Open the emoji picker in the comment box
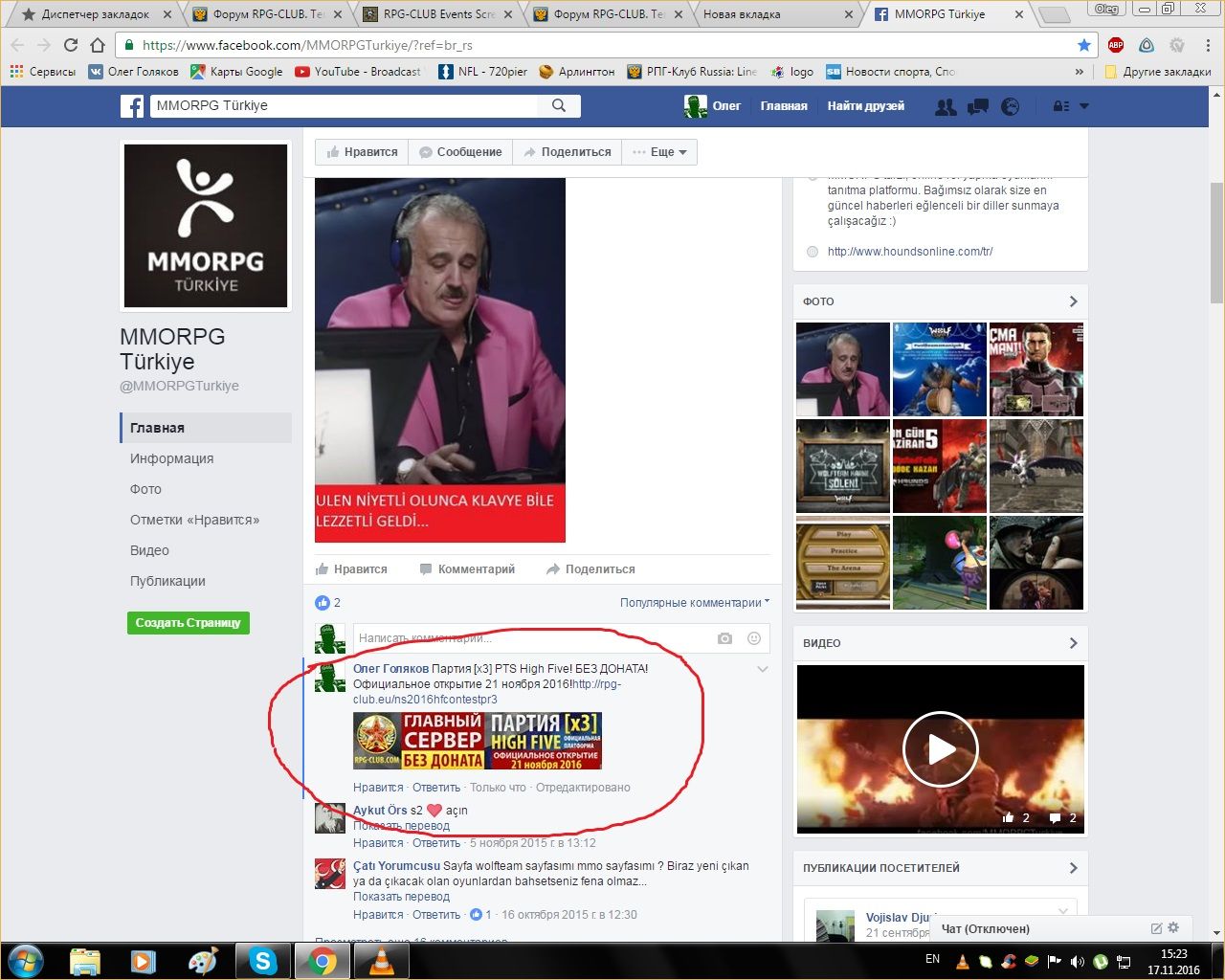This screenshot has height=980, width=1225. (754, 638)
